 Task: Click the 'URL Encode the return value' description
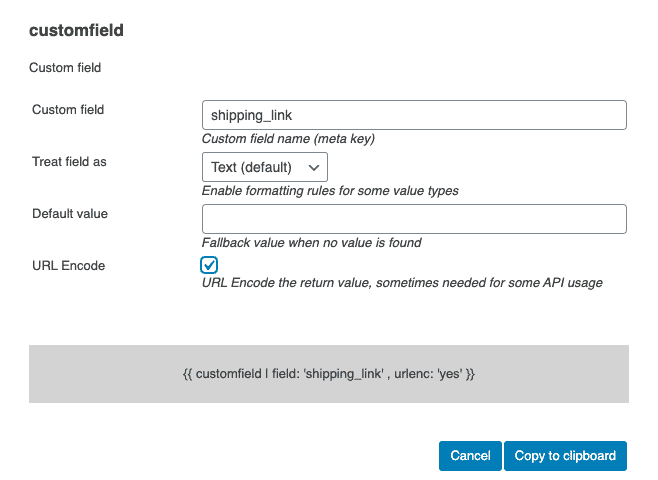coord(402,283)
